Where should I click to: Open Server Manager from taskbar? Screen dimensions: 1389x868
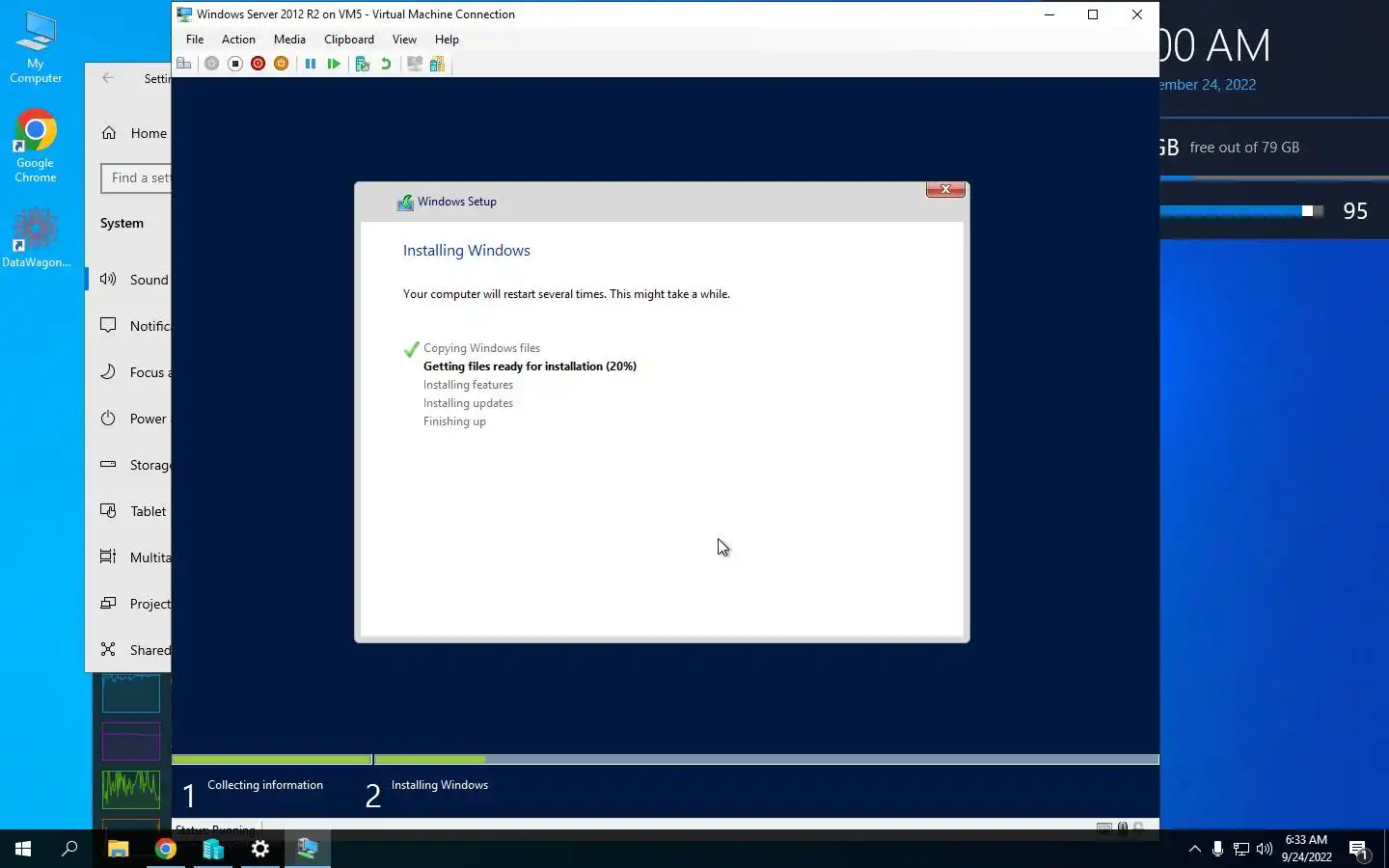click(213, 849)
